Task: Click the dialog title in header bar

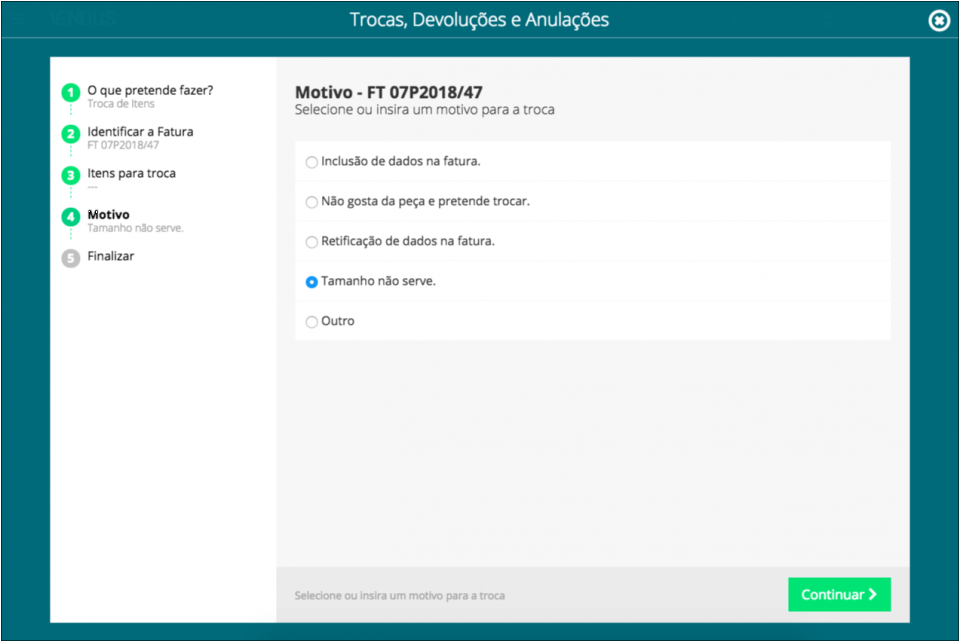Action: click(x=479, y=20)
